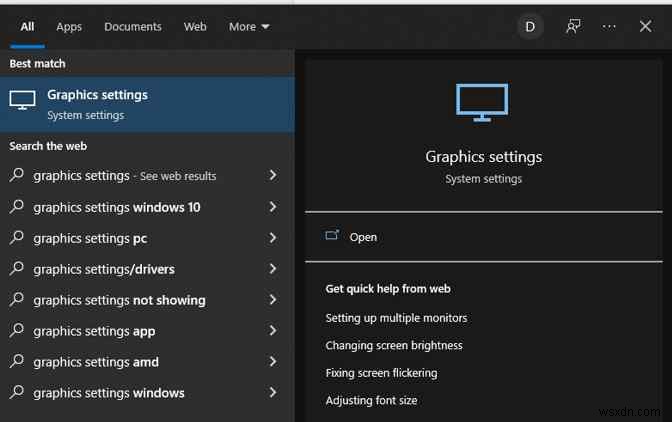Click the monitor icon beside Best match result
This screenshot has height=422, width=672.
click(22, 101)
